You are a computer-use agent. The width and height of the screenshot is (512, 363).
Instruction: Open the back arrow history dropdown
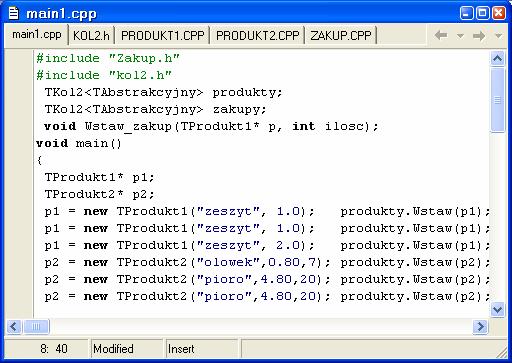460,35
